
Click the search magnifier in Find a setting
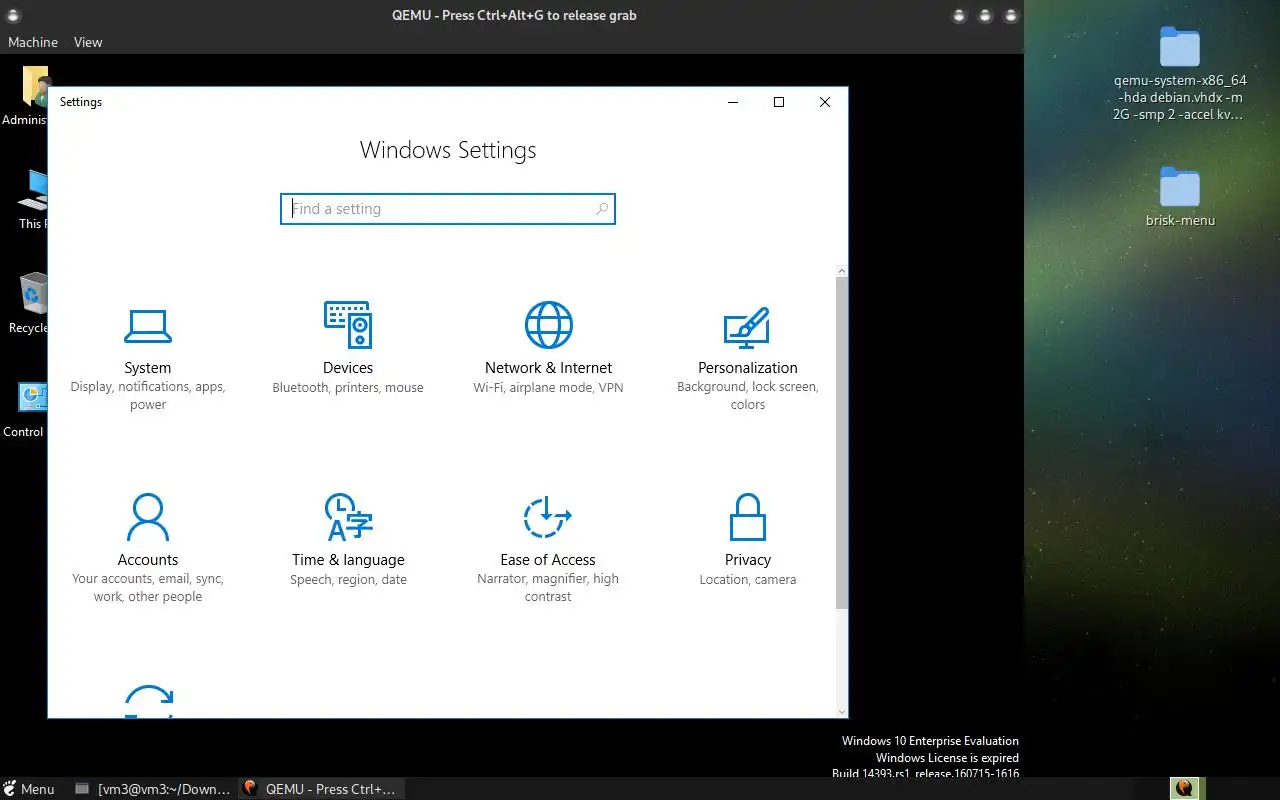coord(602,209)
